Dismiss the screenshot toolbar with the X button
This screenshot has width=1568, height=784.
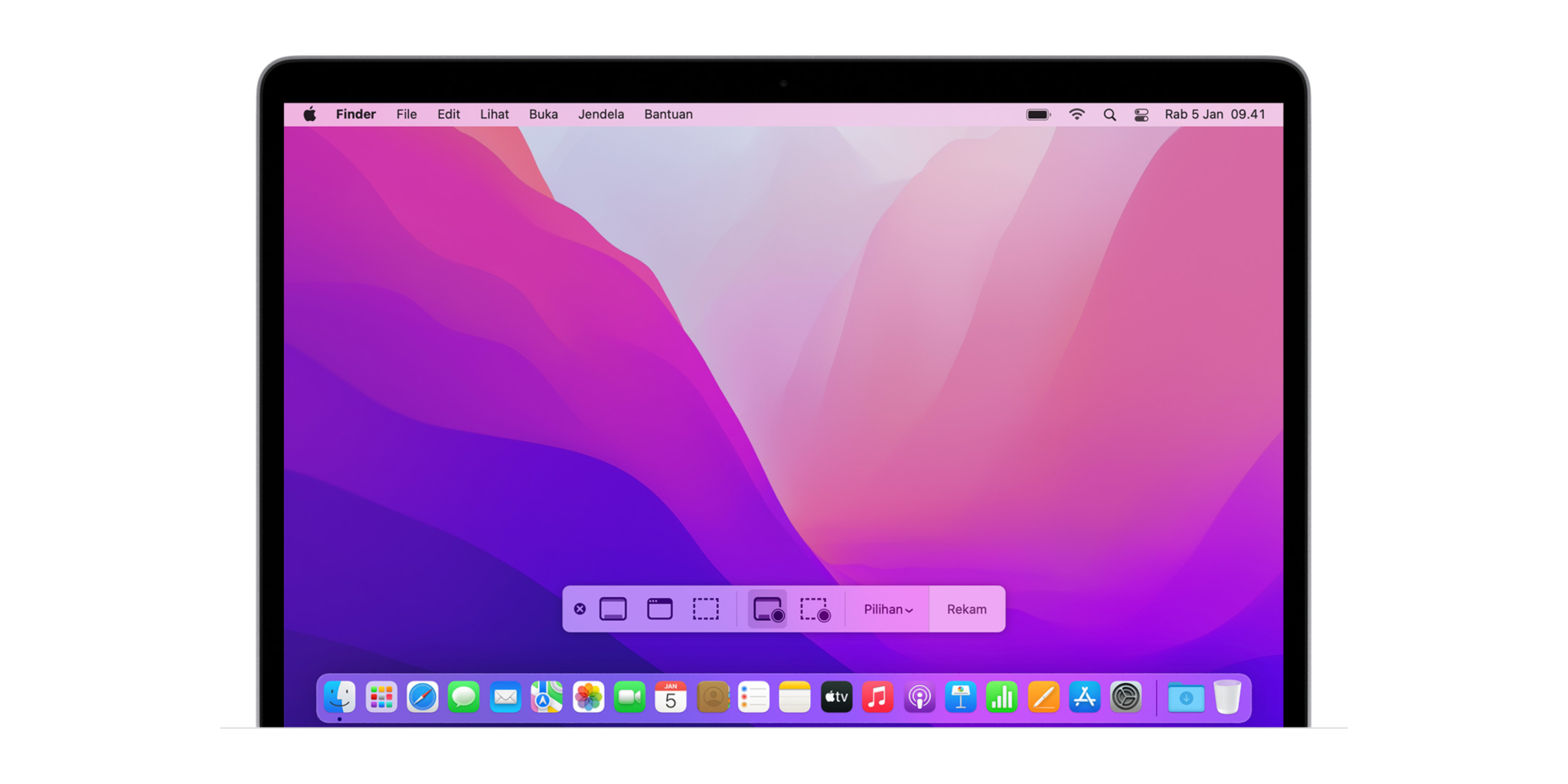click(x=580, y=609)
